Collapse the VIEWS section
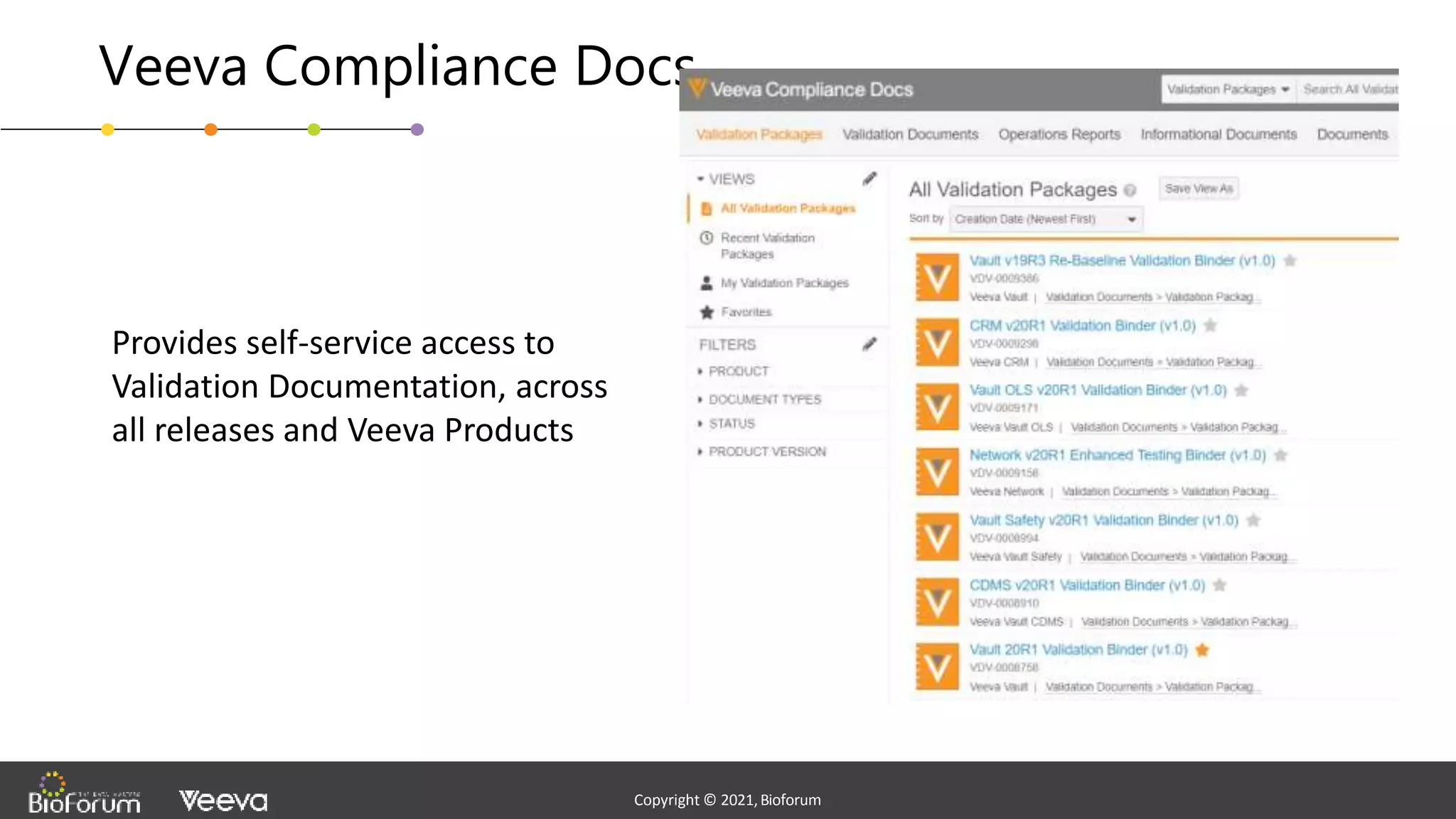Screen dimensions: 1456x819 pos(700,179)
